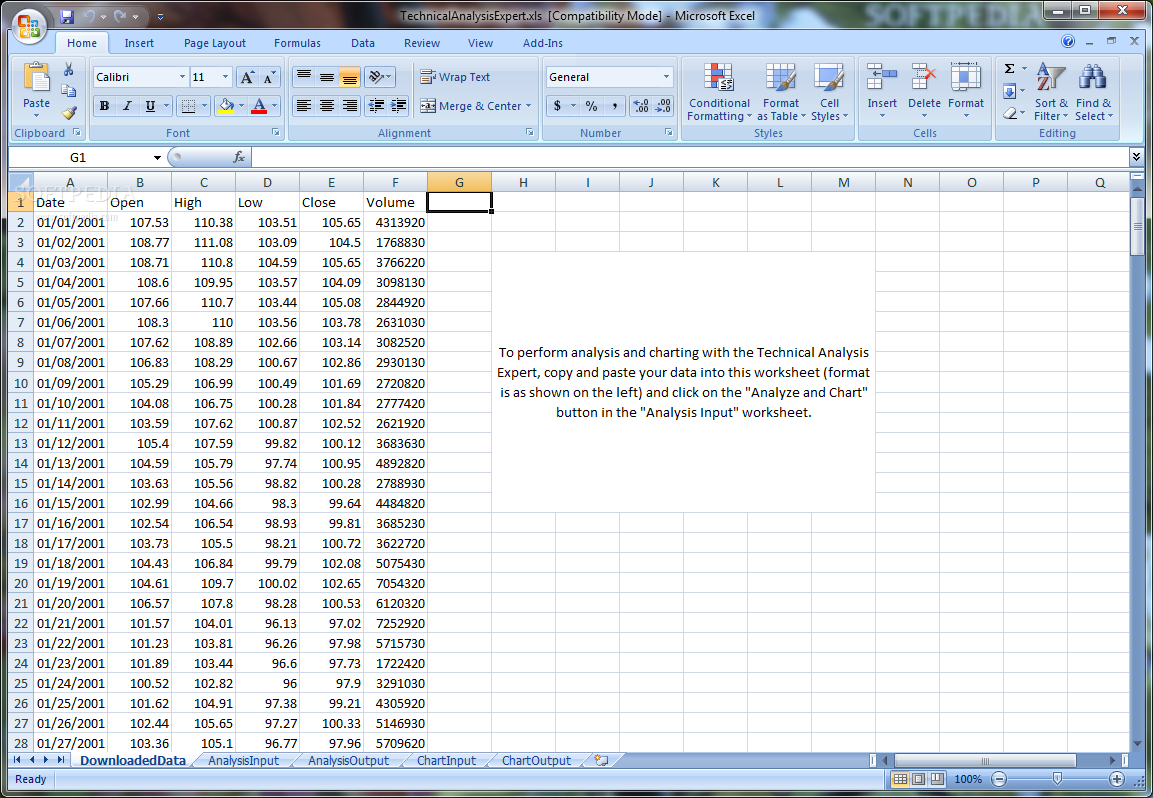Toggle Italic formatting

pyautogui.click(x=127, y=106)
